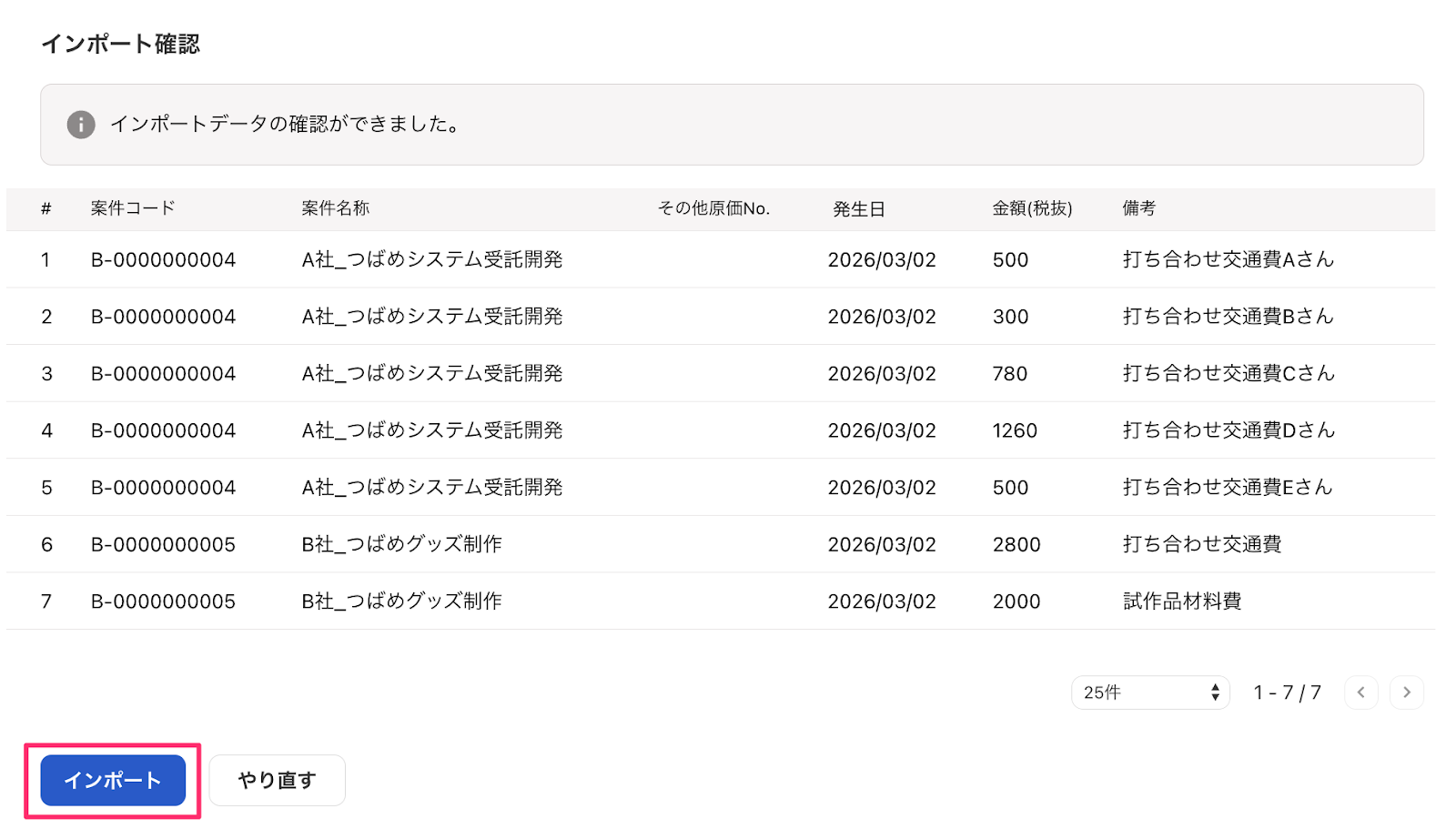Click the amount 300 cell
This screenshot has height=829, width=1456.
[1010, 317]
